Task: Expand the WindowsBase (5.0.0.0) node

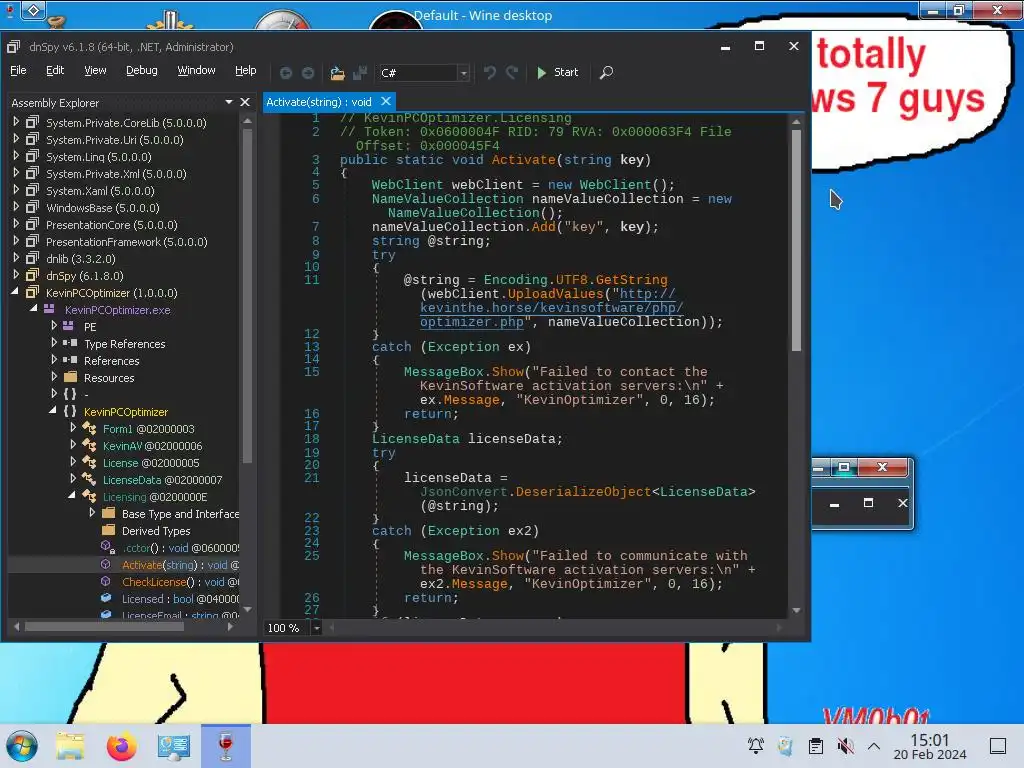Action: 16,207
